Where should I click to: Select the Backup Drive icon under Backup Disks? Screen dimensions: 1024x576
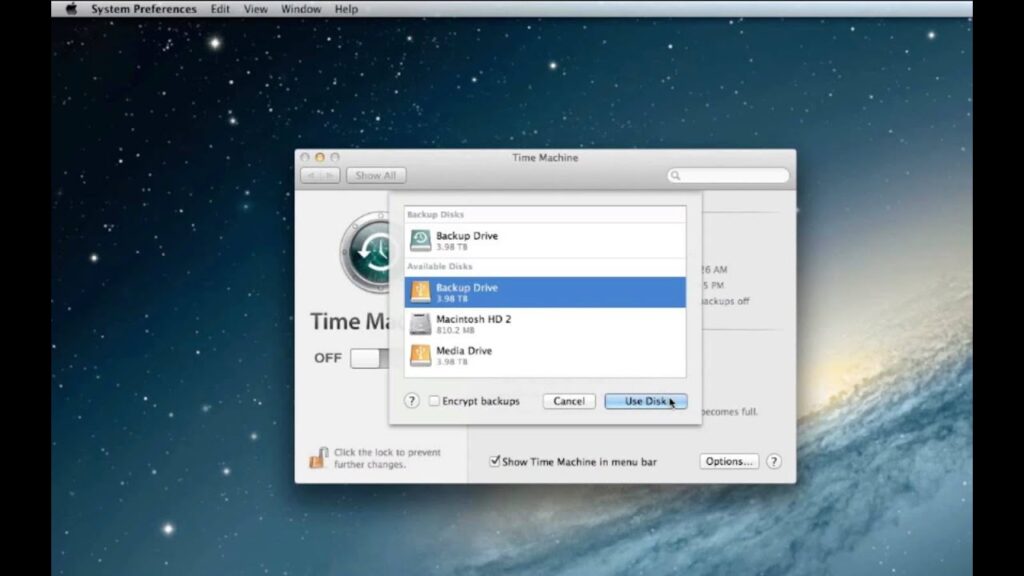click(x=421, y=239)
